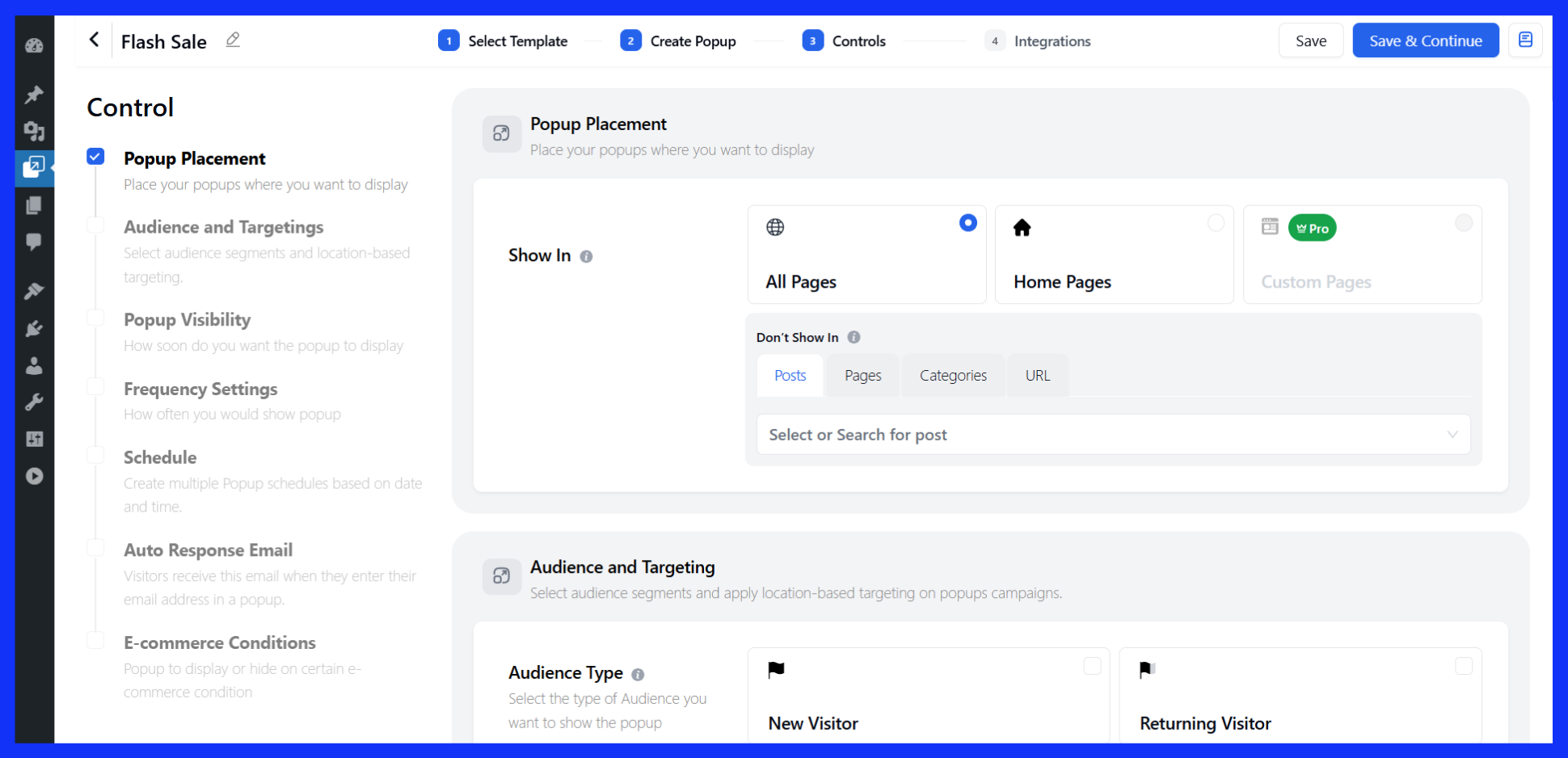Select the active popup builder sidebar icon

34,167
